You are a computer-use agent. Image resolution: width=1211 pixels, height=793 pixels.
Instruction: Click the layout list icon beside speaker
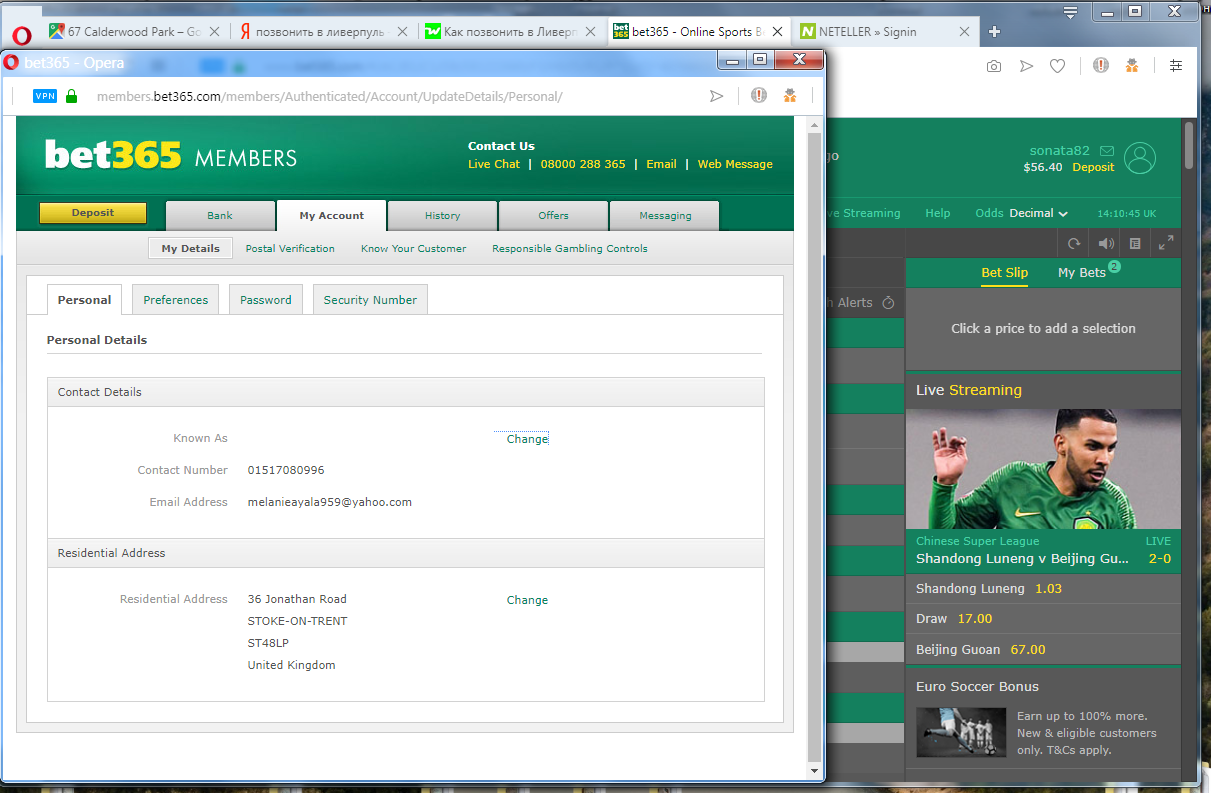pos(1135,243)
